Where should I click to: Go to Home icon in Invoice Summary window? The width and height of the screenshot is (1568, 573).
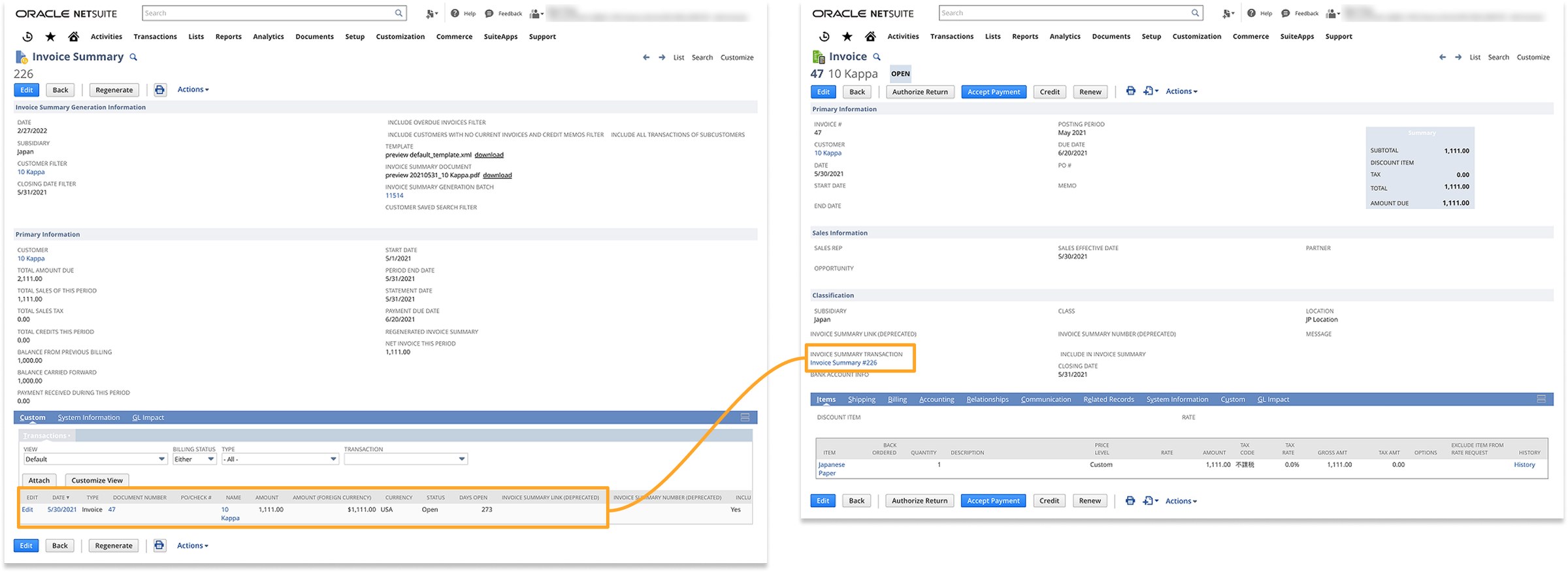(74, 37)
